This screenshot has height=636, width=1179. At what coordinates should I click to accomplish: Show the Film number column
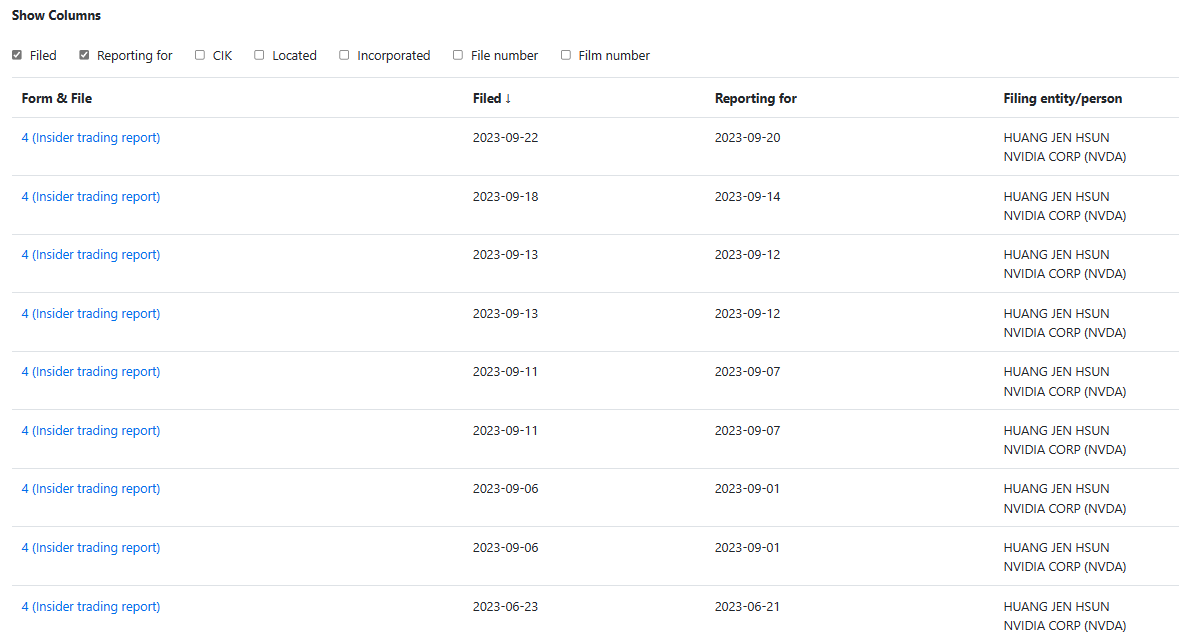pyautogui.click(x=566, y=55)
